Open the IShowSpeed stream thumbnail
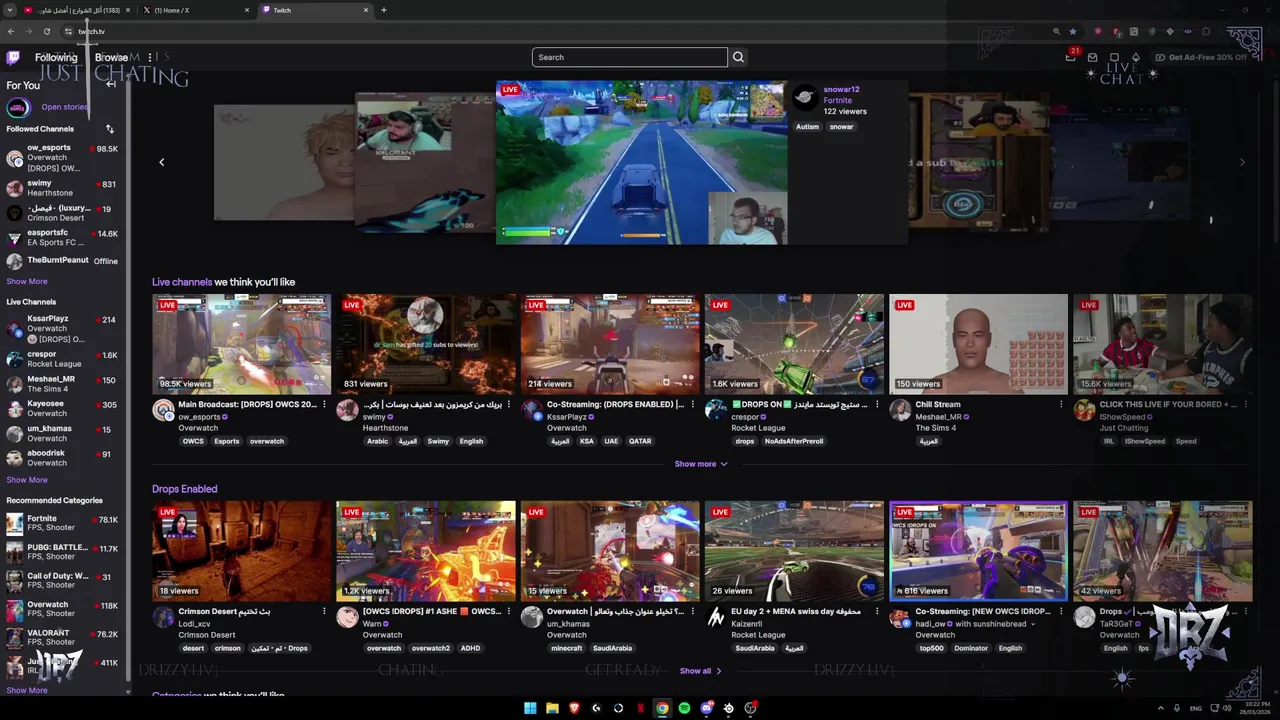Viewport: 1280px width, 720px height. [1162, 344]
